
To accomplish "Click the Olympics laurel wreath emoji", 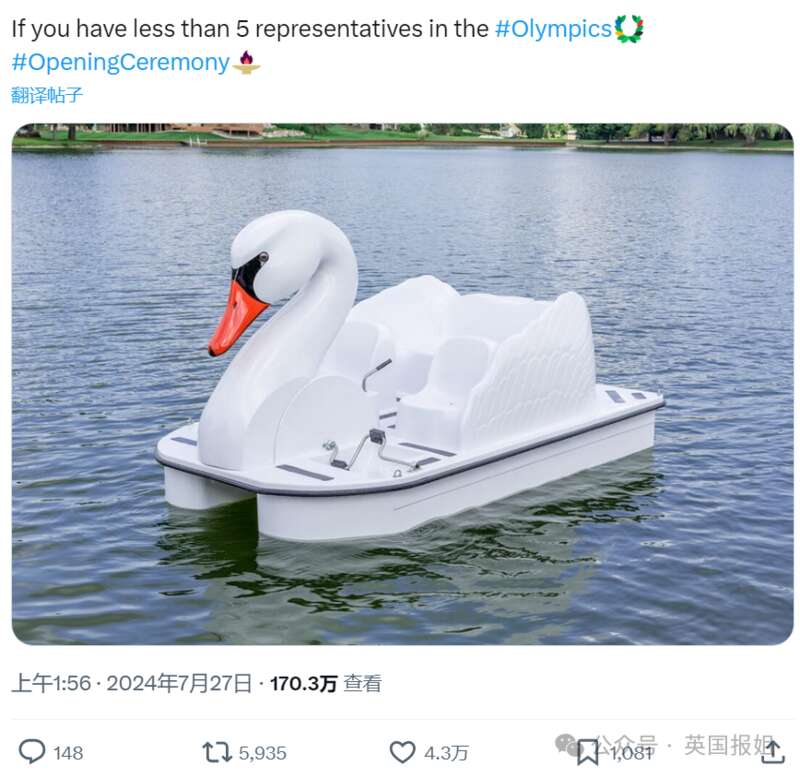I will [629, 29].
